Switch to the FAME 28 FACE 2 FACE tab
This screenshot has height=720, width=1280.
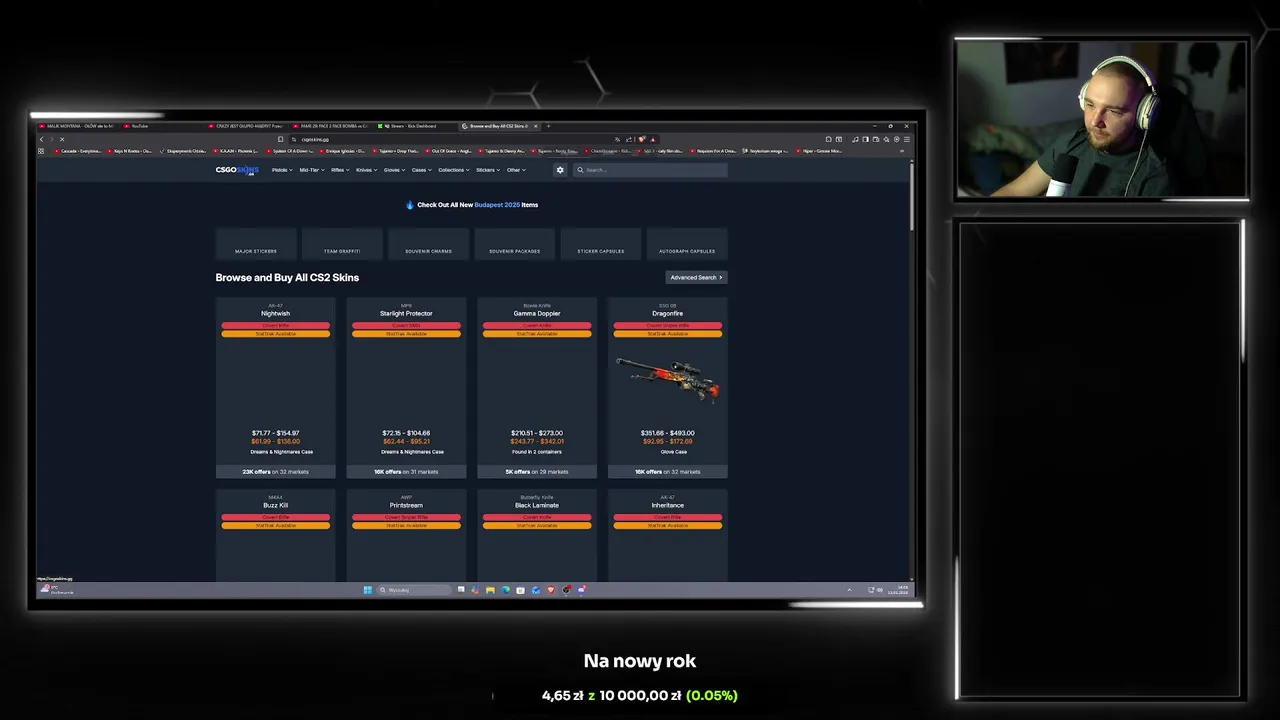[x=332, y=126]
